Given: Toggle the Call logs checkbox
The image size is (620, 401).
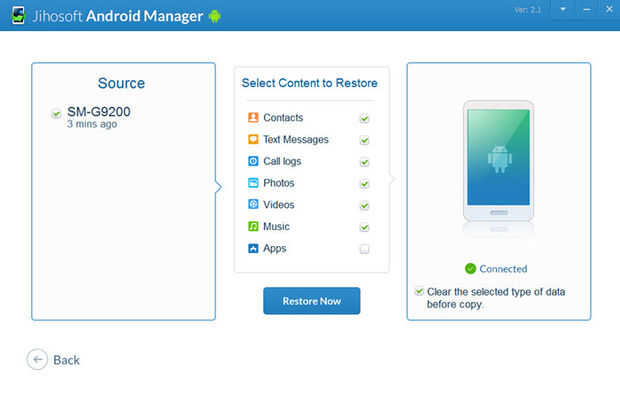Looking at the screenshot, I should pyautogui.click(x=364, y=162).
